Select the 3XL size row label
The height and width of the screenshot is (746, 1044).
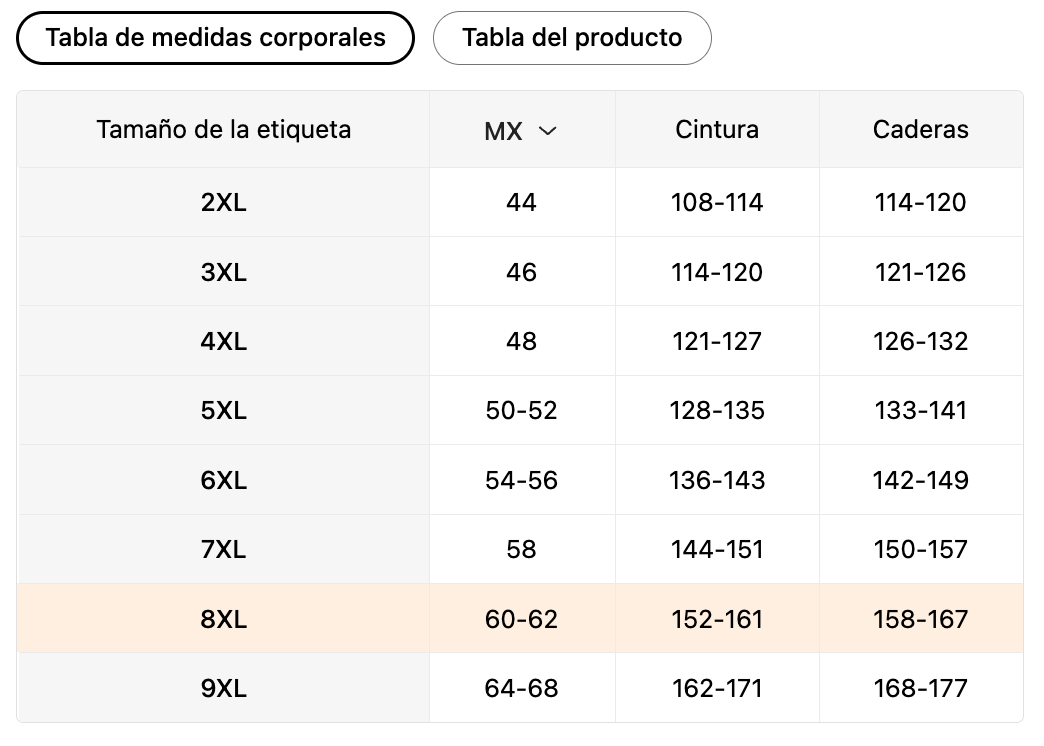(223, 272)
